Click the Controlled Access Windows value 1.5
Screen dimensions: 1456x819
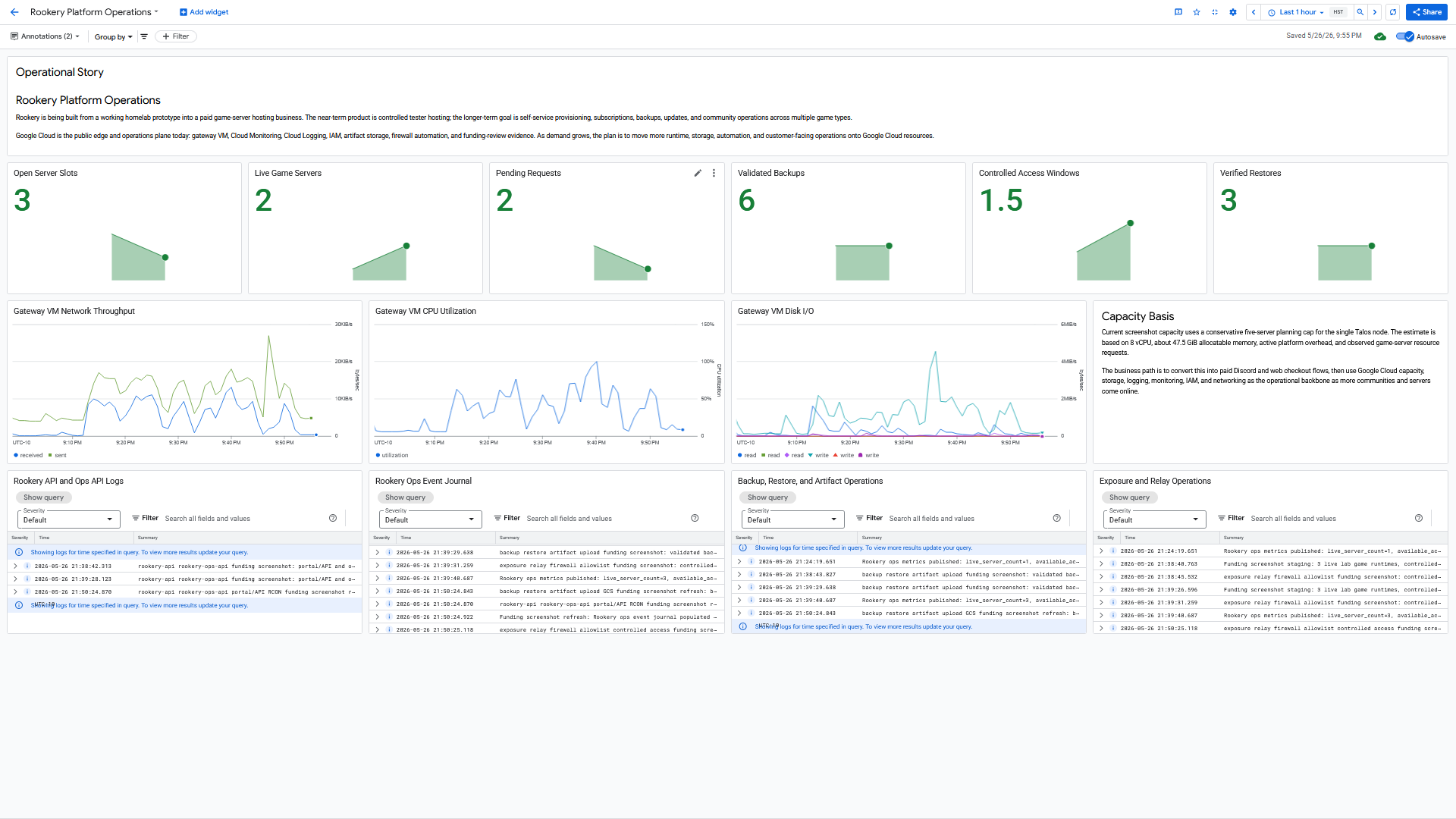pyautogui.click(x=1001, y=200)
